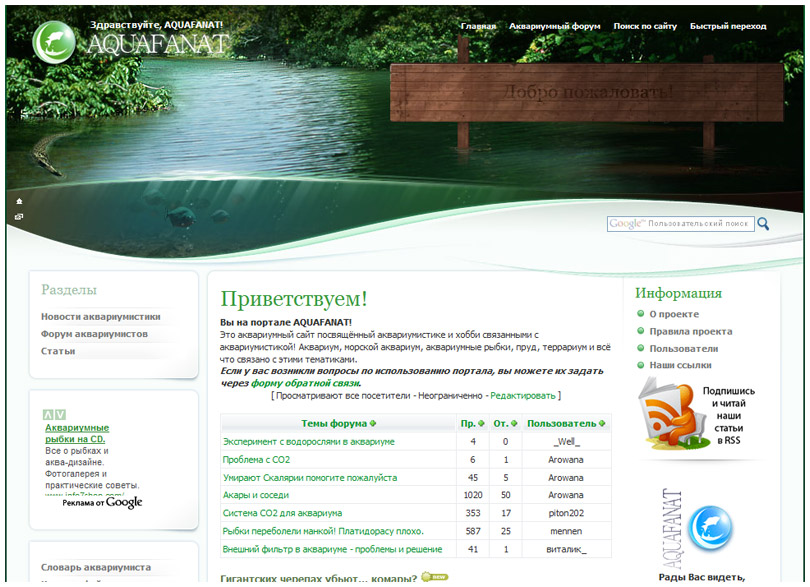Click the 587 views cell

click(x=473, y=531)
